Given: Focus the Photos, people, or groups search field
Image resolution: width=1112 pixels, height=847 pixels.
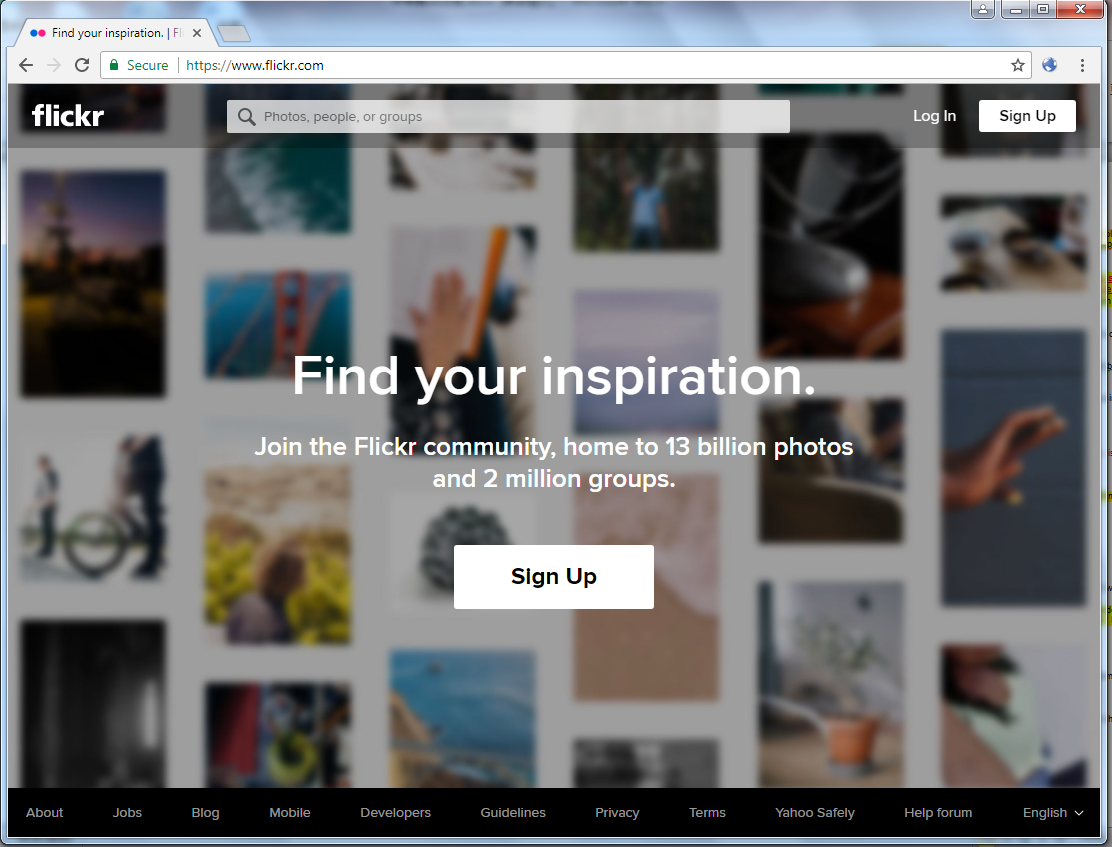Looking at the screenshot, I should pos(508,116).
